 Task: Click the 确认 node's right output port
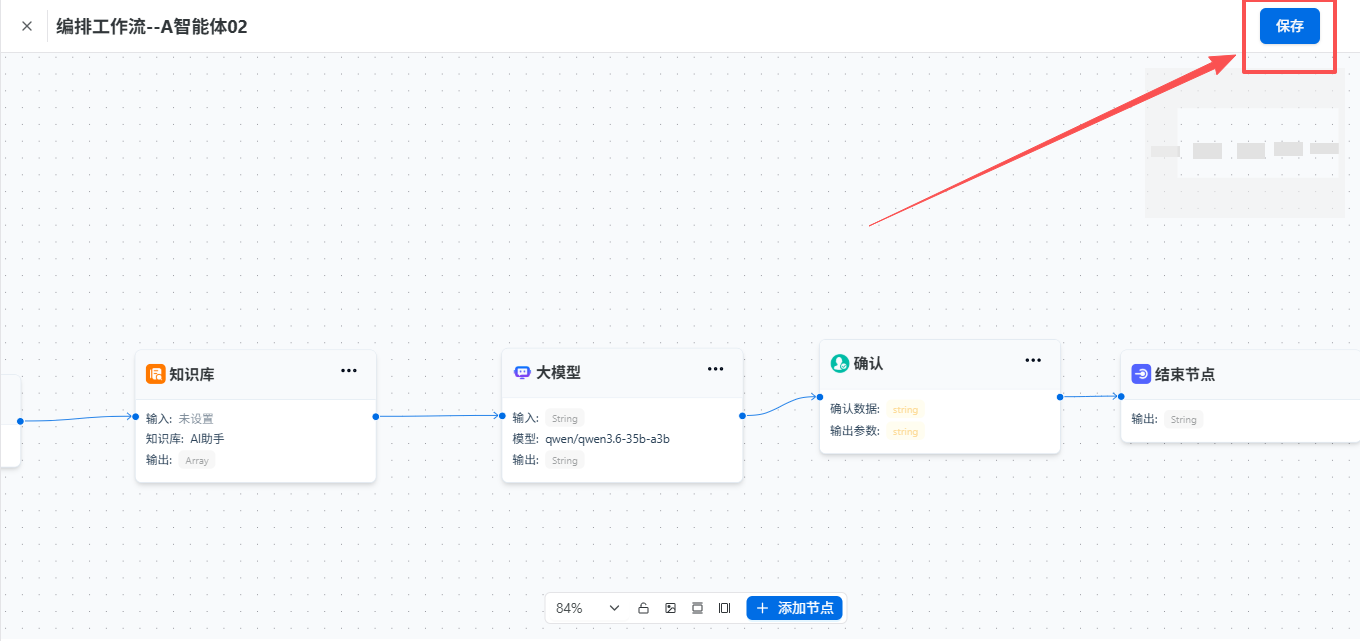coord(1060,397)
